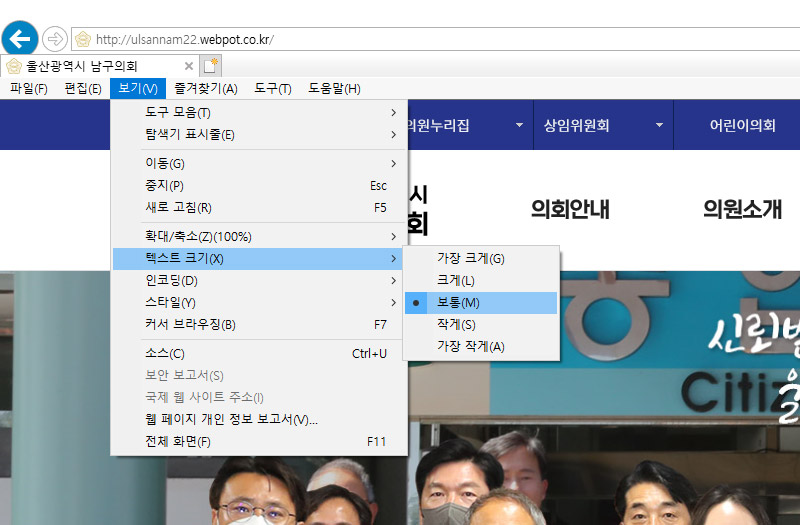Select the 텍스트 크기(X) menu entry

(259, 259)
